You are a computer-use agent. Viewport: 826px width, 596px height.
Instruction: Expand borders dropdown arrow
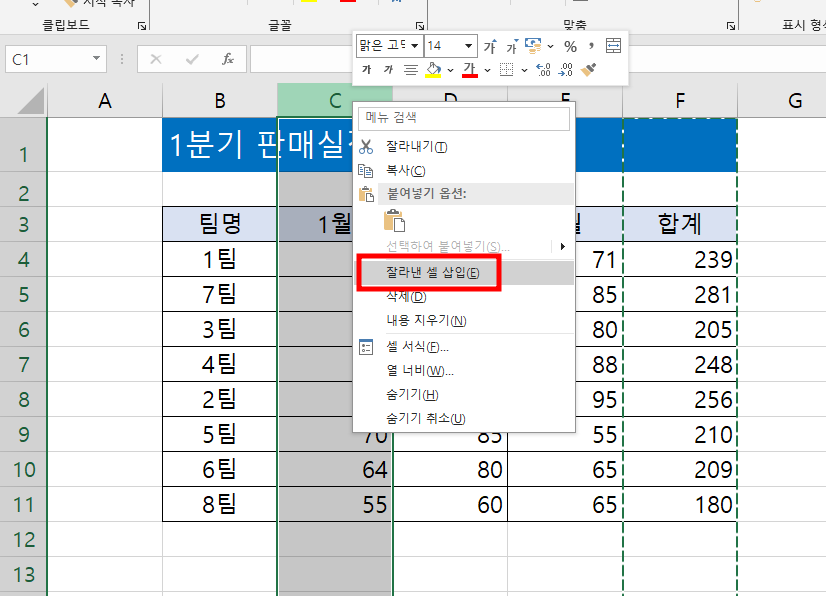[x=524, y=70]
